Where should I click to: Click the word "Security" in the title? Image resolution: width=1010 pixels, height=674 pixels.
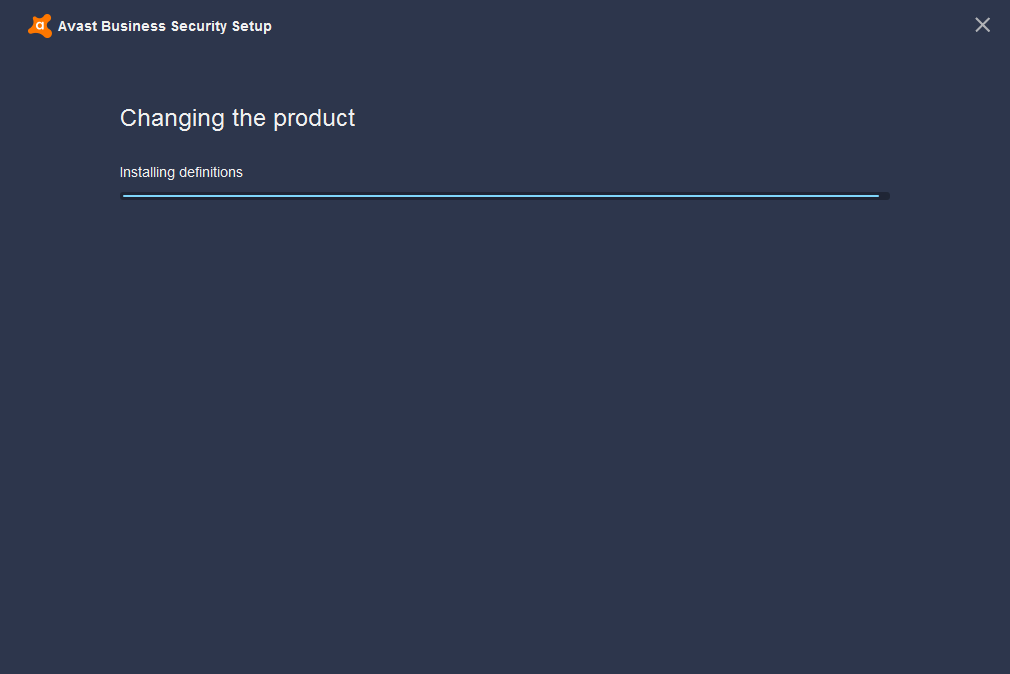[199, 27]
